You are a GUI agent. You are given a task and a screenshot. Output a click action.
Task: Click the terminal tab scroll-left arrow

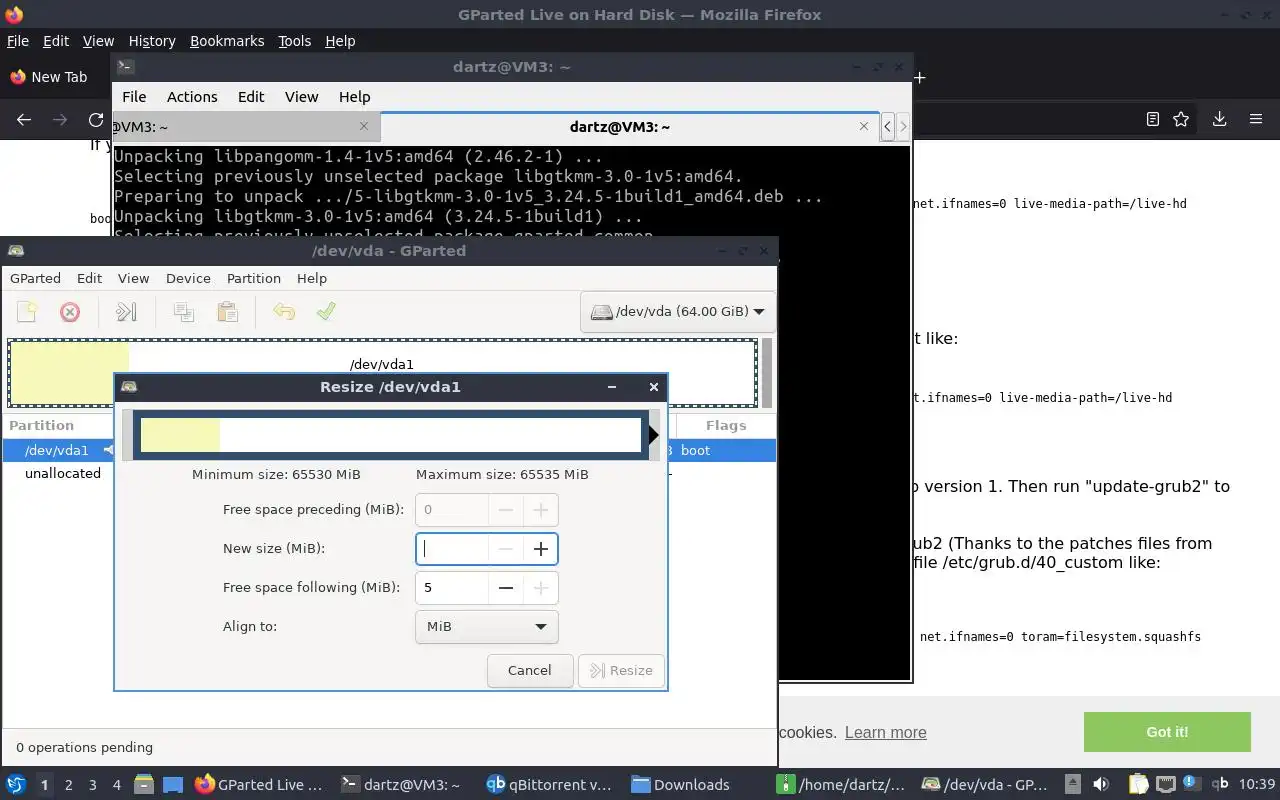coord(887,126)
